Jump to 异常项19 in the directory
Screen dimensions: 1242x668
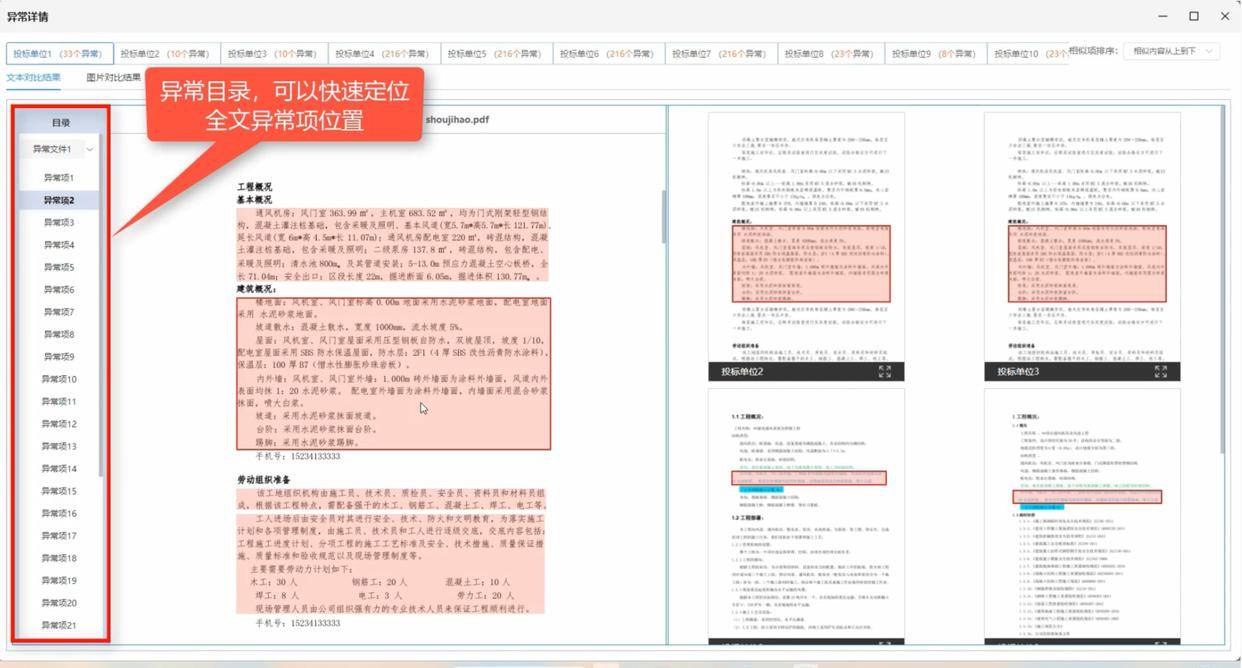pyautogui.click(x=59, y=580)
